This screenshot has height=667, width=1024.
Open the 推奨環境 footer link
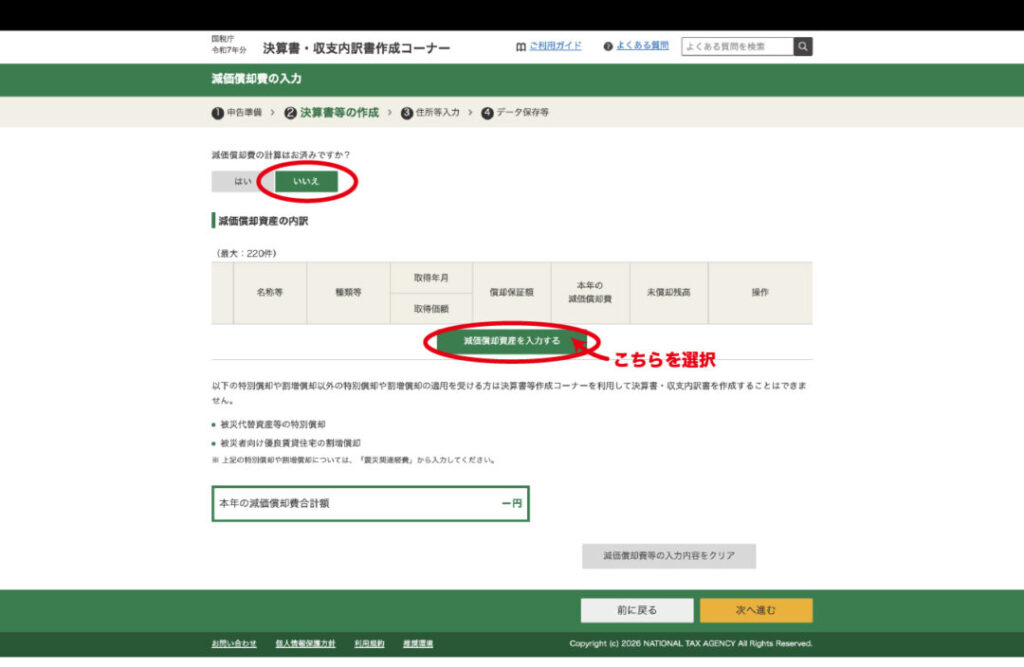[x=418, y=643]
